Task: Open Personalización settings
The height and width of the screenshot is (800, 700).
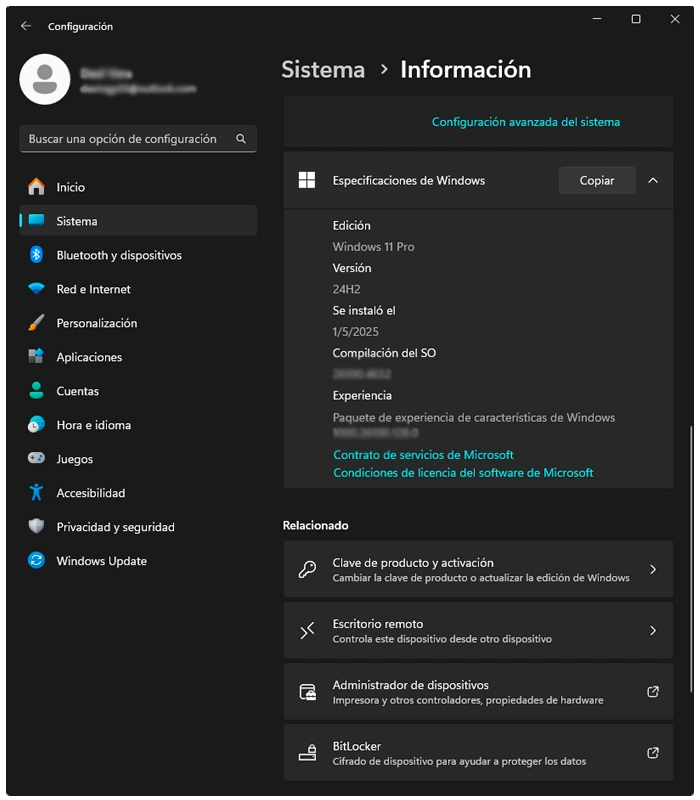Action: click(138, 323)
